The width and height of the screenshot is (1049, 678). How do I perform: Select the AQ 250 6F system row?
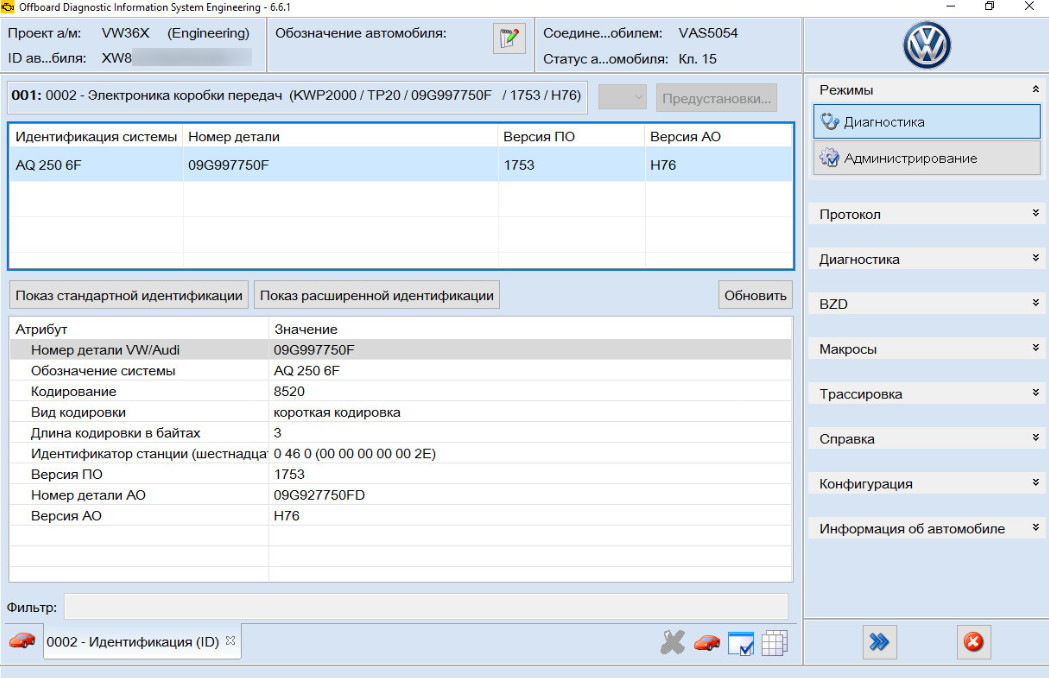pos(401,165)
